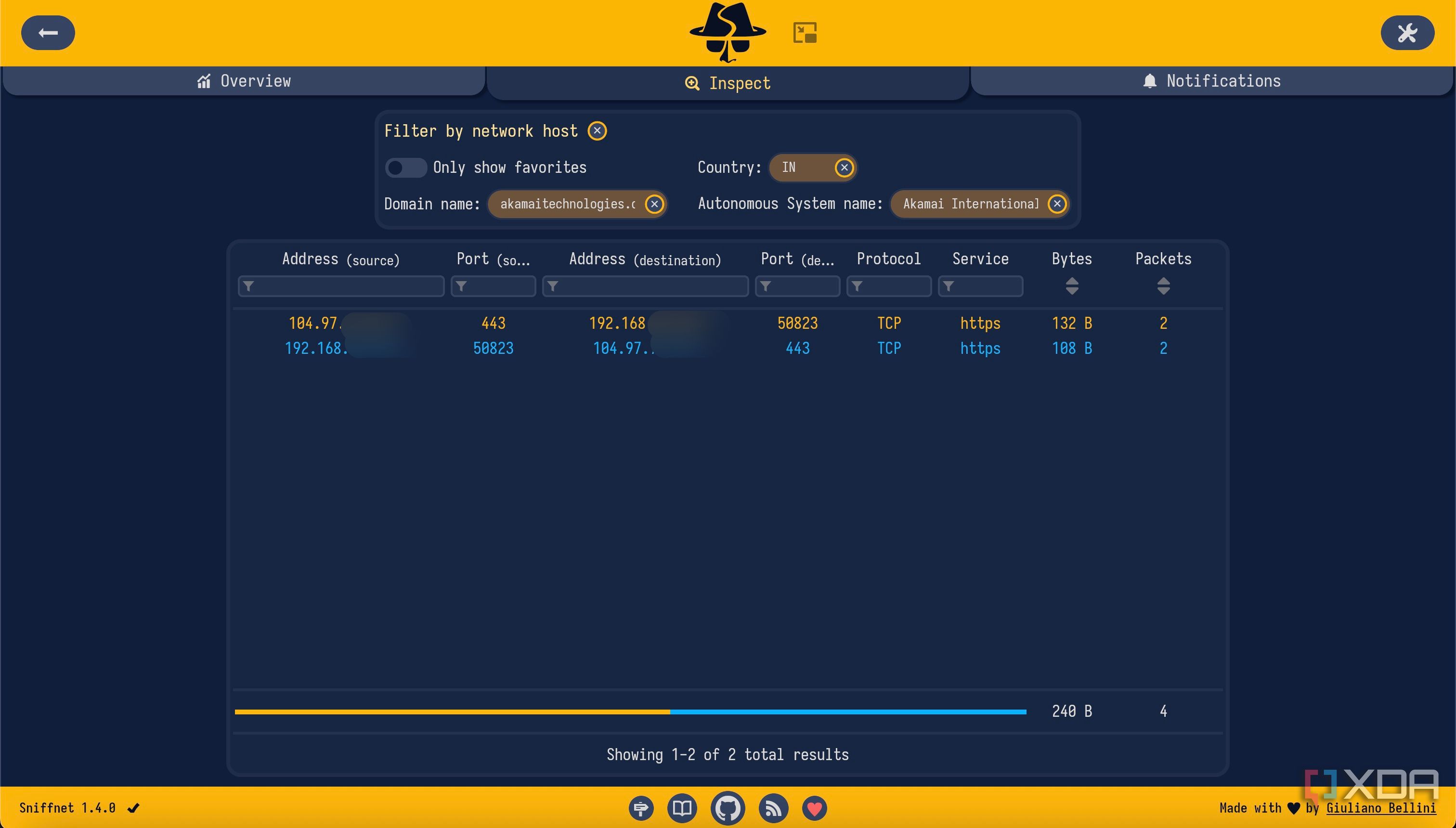Open the news feed icon

click(x=773, y=808)
